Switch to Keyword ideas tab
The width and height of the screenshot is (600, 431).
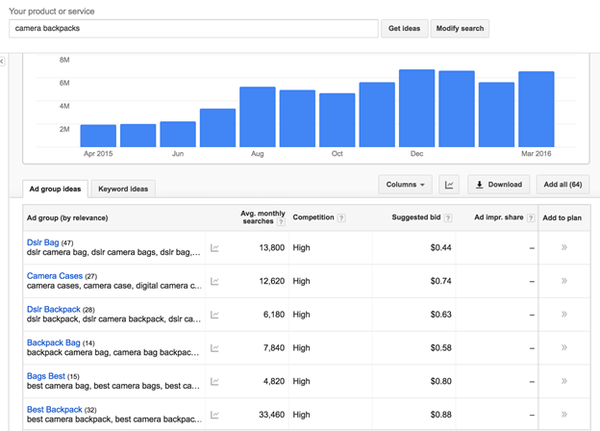click(x=125, y=188)
